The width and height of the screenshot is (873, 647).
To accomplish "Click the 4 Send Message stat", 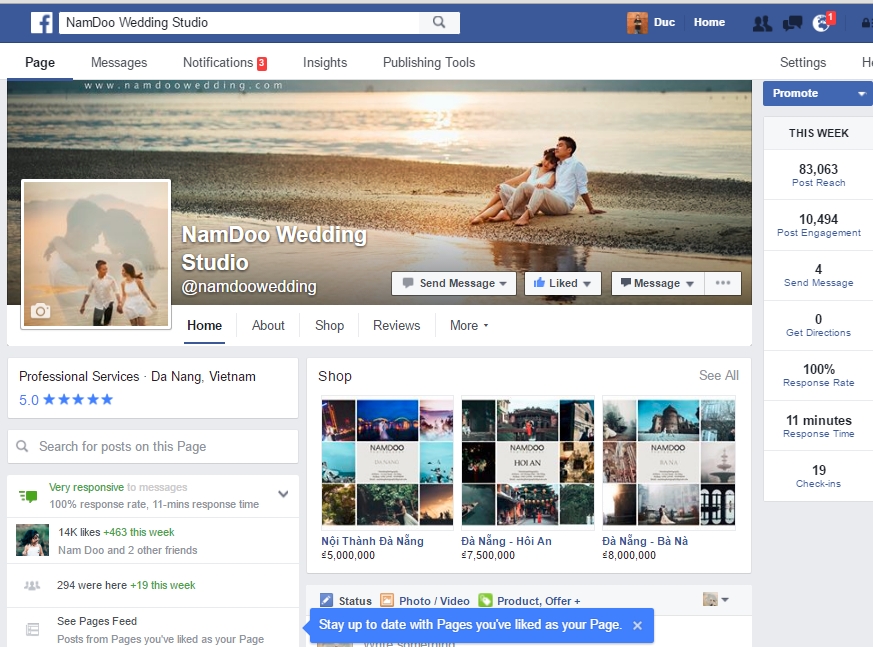I will pos(818,275).
